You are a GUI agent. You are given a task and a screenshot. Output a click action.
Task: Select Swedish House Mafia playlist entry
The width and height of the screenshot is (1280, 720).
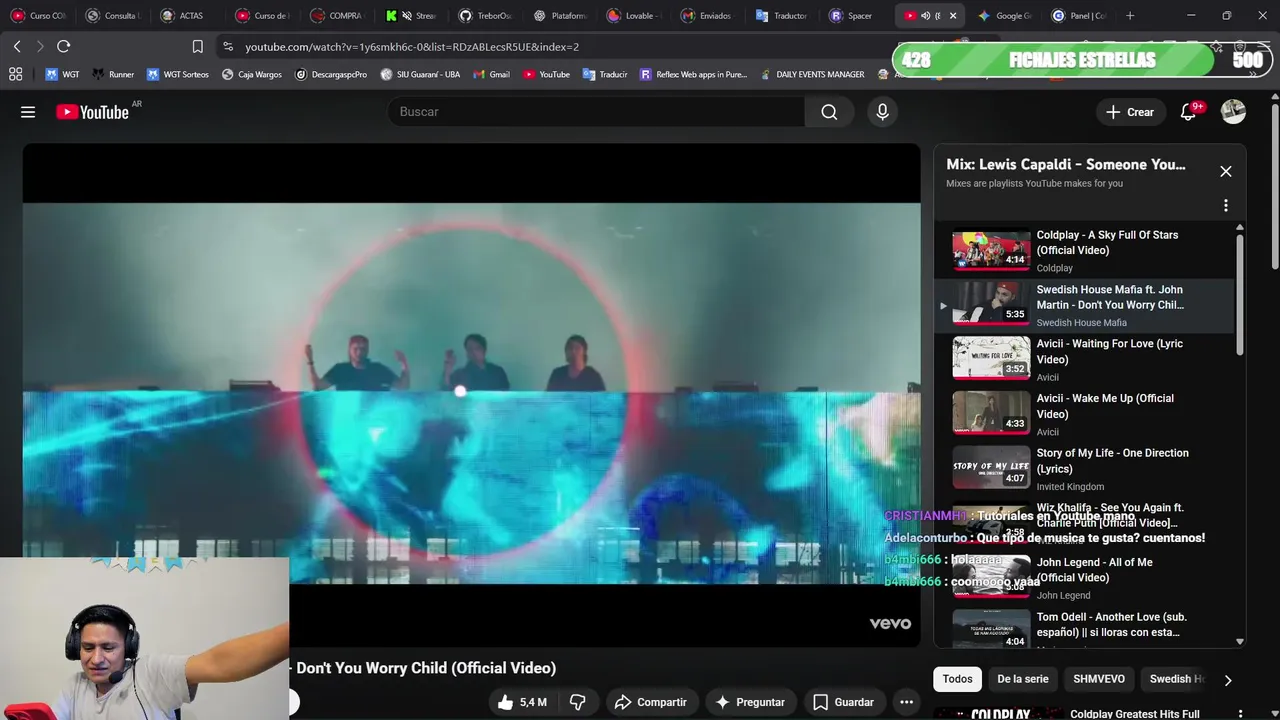1085,305
